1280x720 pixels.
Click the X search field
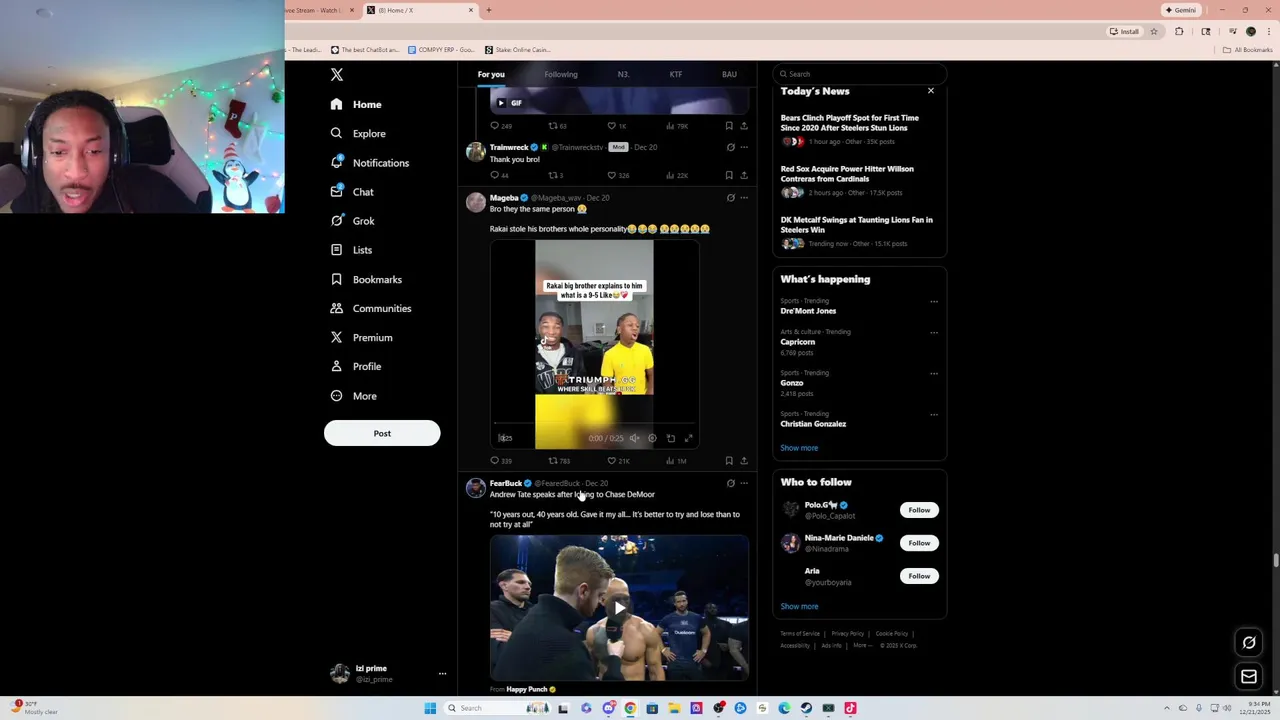(x=860, y=74)
